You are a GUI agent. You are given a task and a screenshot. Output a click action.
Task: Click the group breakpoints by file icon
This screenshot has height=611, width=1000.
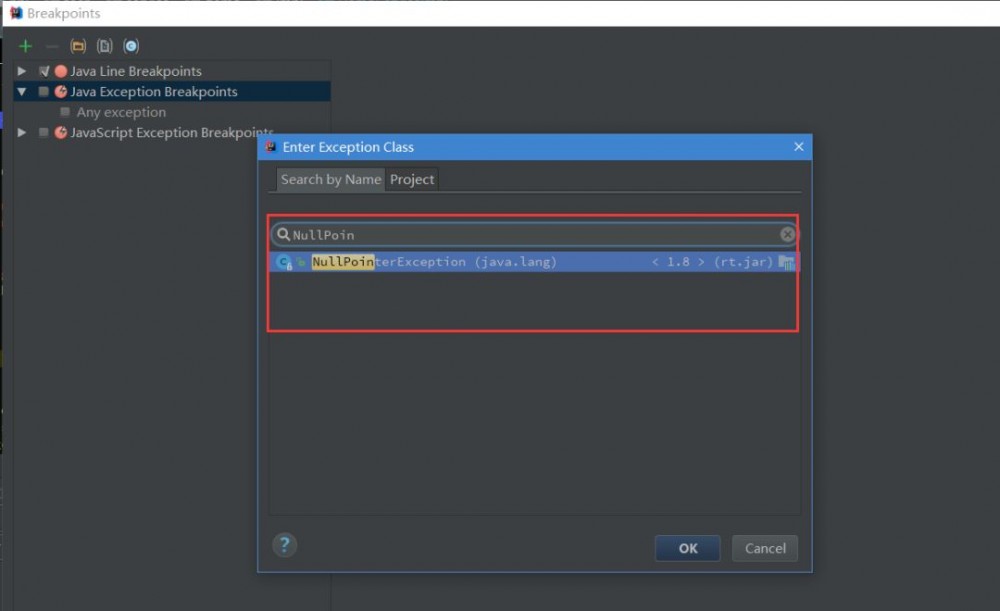[x=103, y=45]
